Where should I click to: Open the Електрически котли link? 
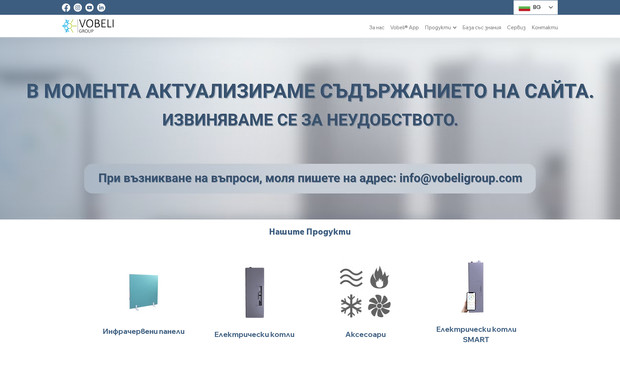pyautogui.click(x=255, y=334)
